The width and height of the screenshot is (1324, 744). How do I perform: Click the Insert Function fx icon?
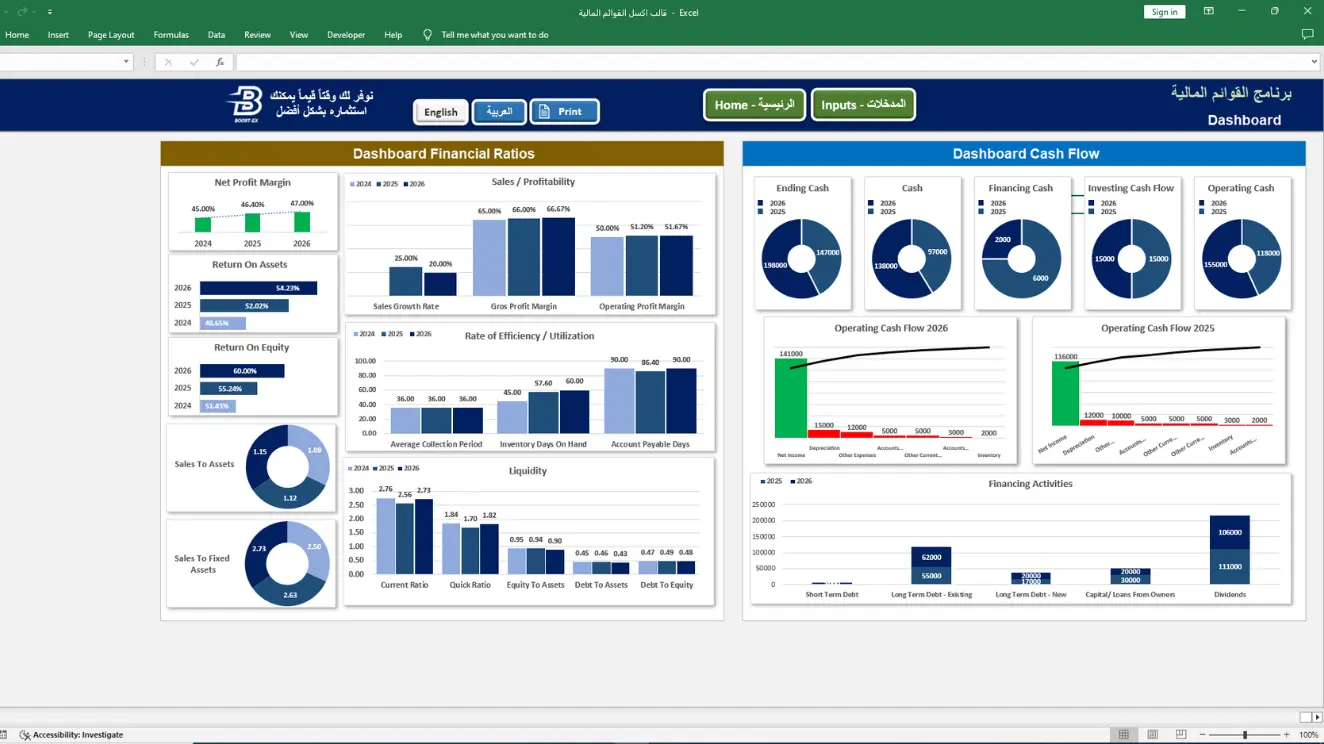220,62
